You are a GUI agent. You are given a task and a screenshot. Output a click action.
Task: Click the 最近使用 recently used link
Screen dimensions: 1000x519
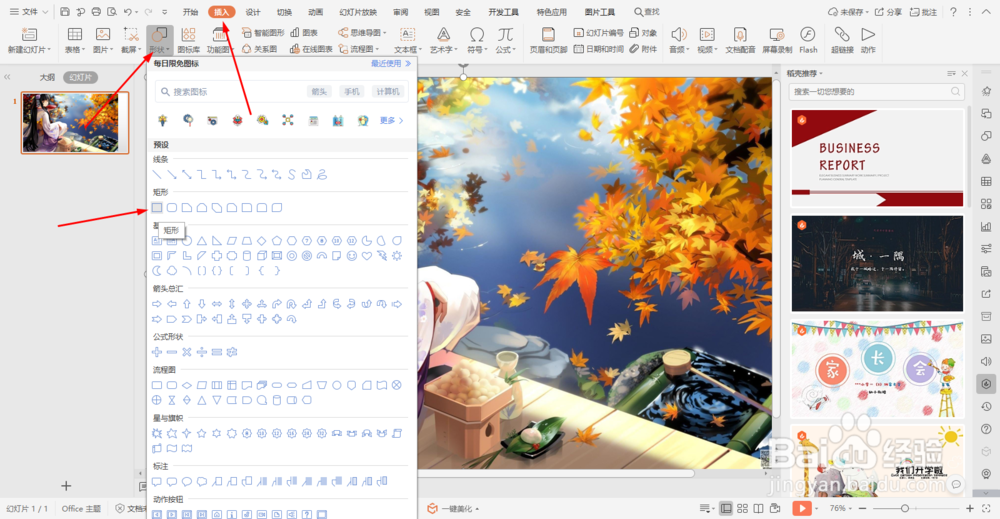coord(390,63)
